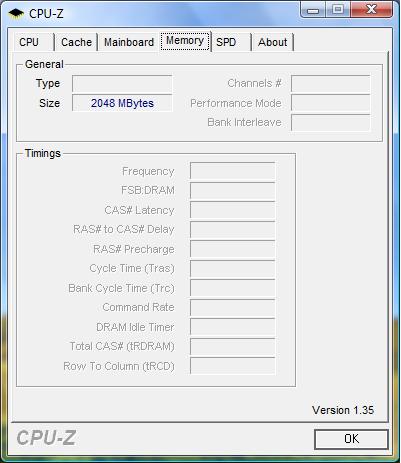Click the RAS# to CAS# Delay field

[233, 230]
